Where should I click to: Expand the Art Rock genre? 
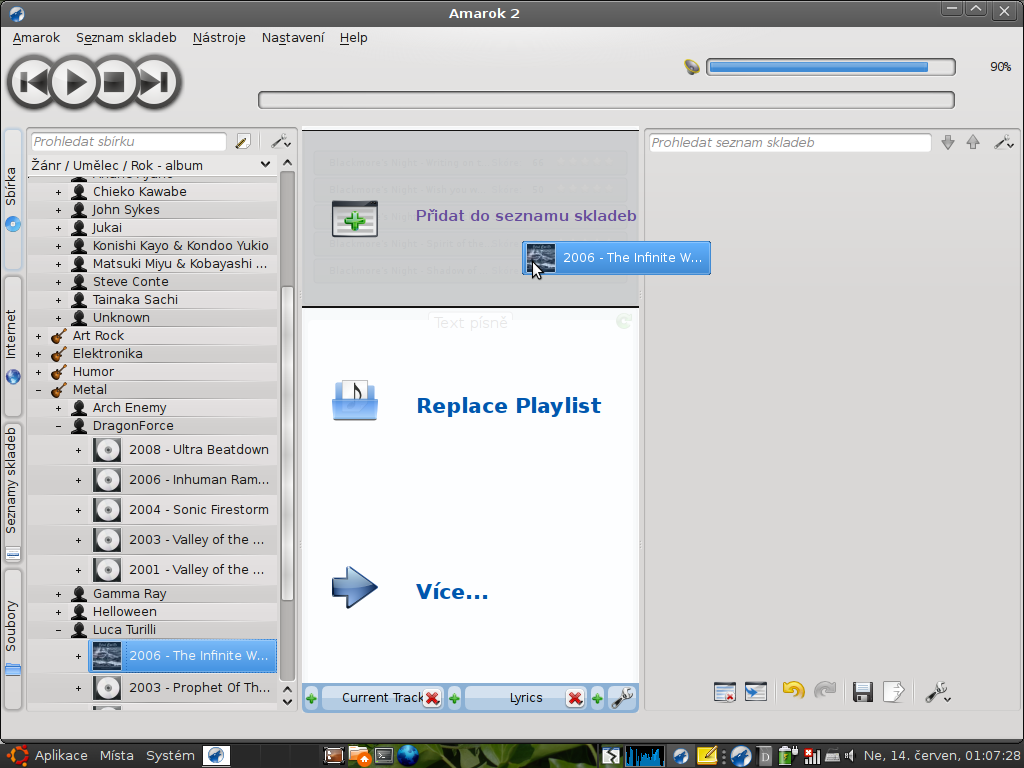pyautogui.click(x=39, y=336)
